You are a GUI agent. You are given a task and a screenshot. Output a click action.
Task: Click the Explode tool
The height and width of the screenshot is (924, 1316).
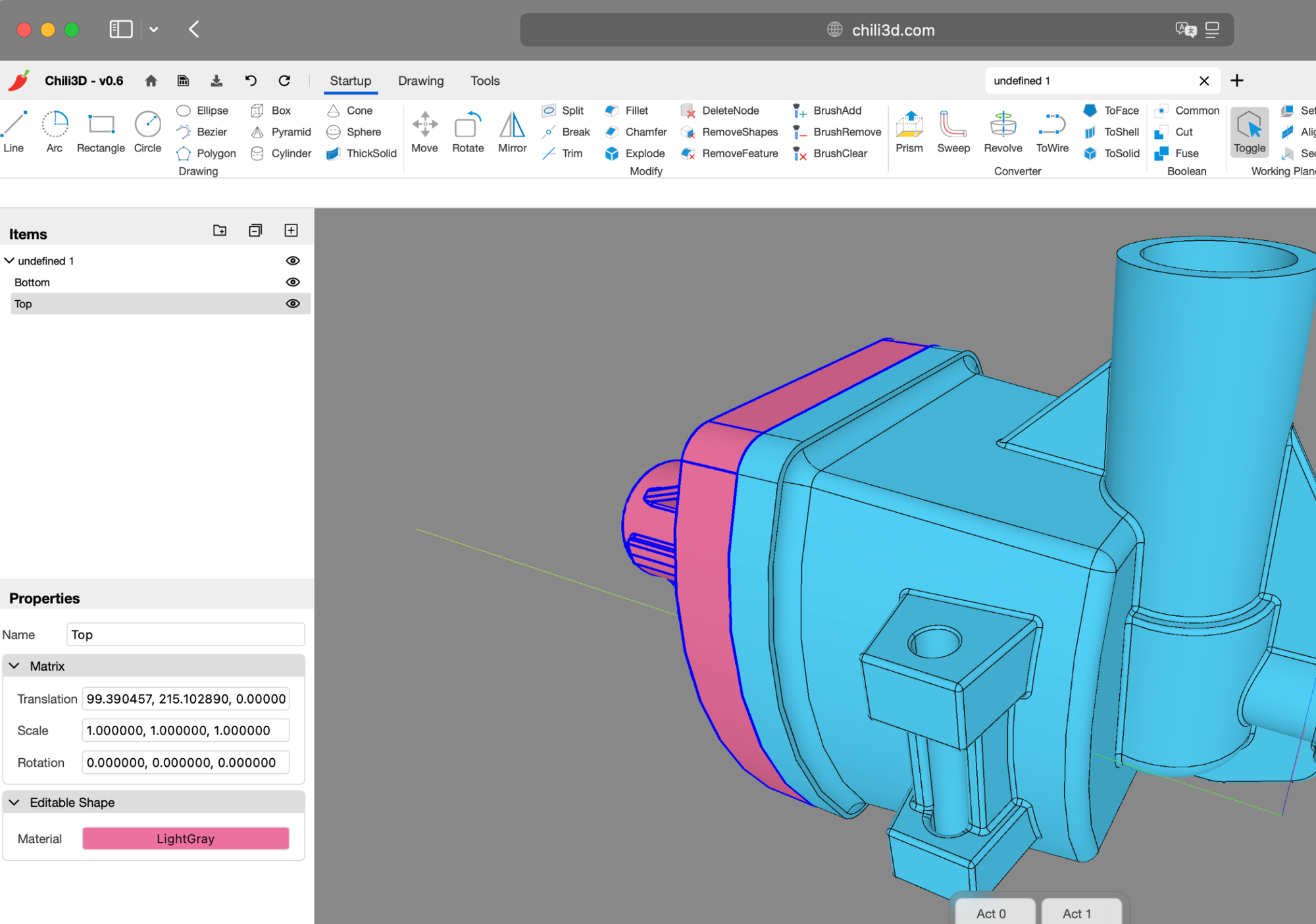pyautogui.click(x=635, y=153)
